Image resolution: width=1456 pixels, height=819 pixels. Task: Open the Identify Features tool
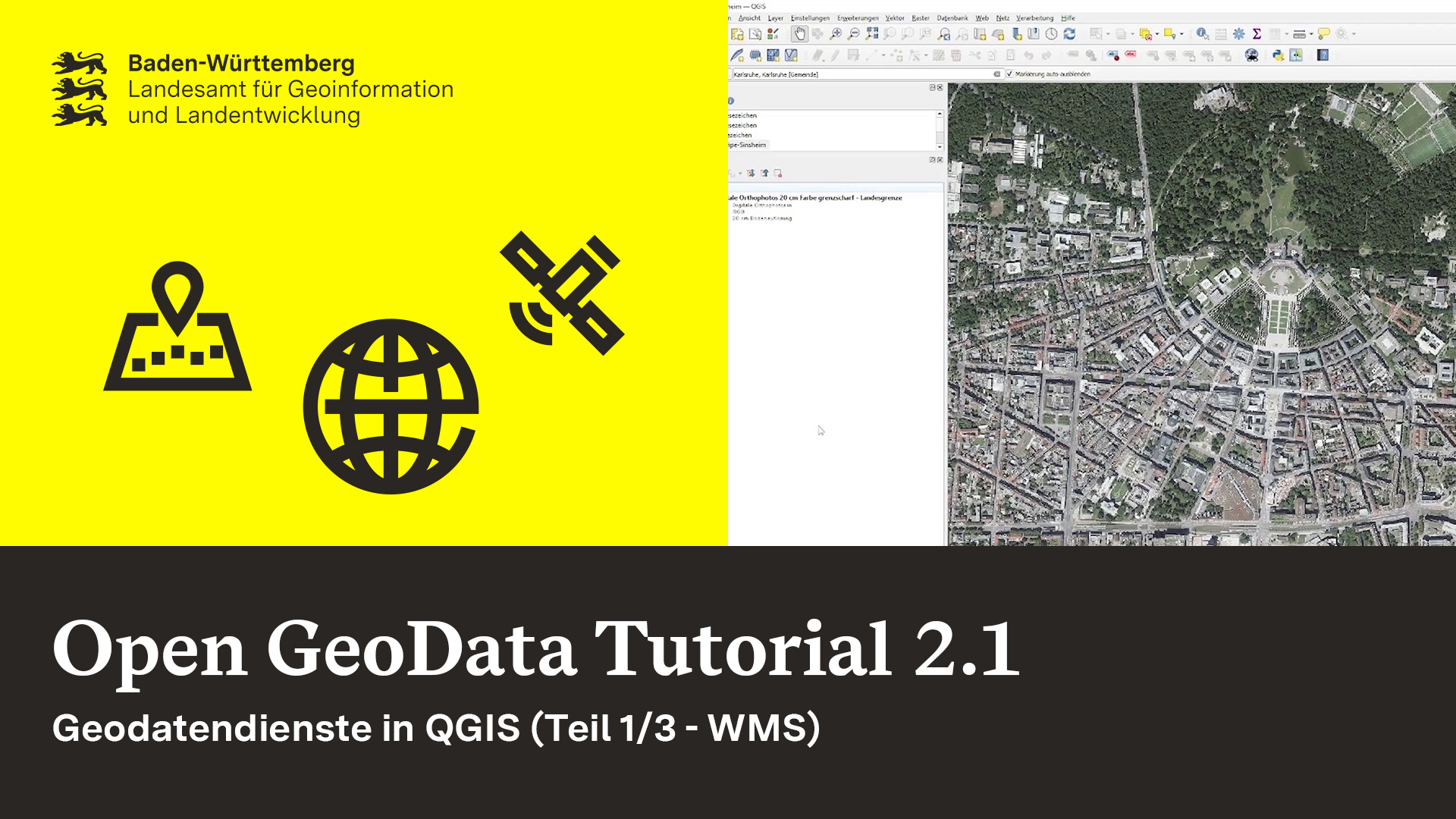1202,35
